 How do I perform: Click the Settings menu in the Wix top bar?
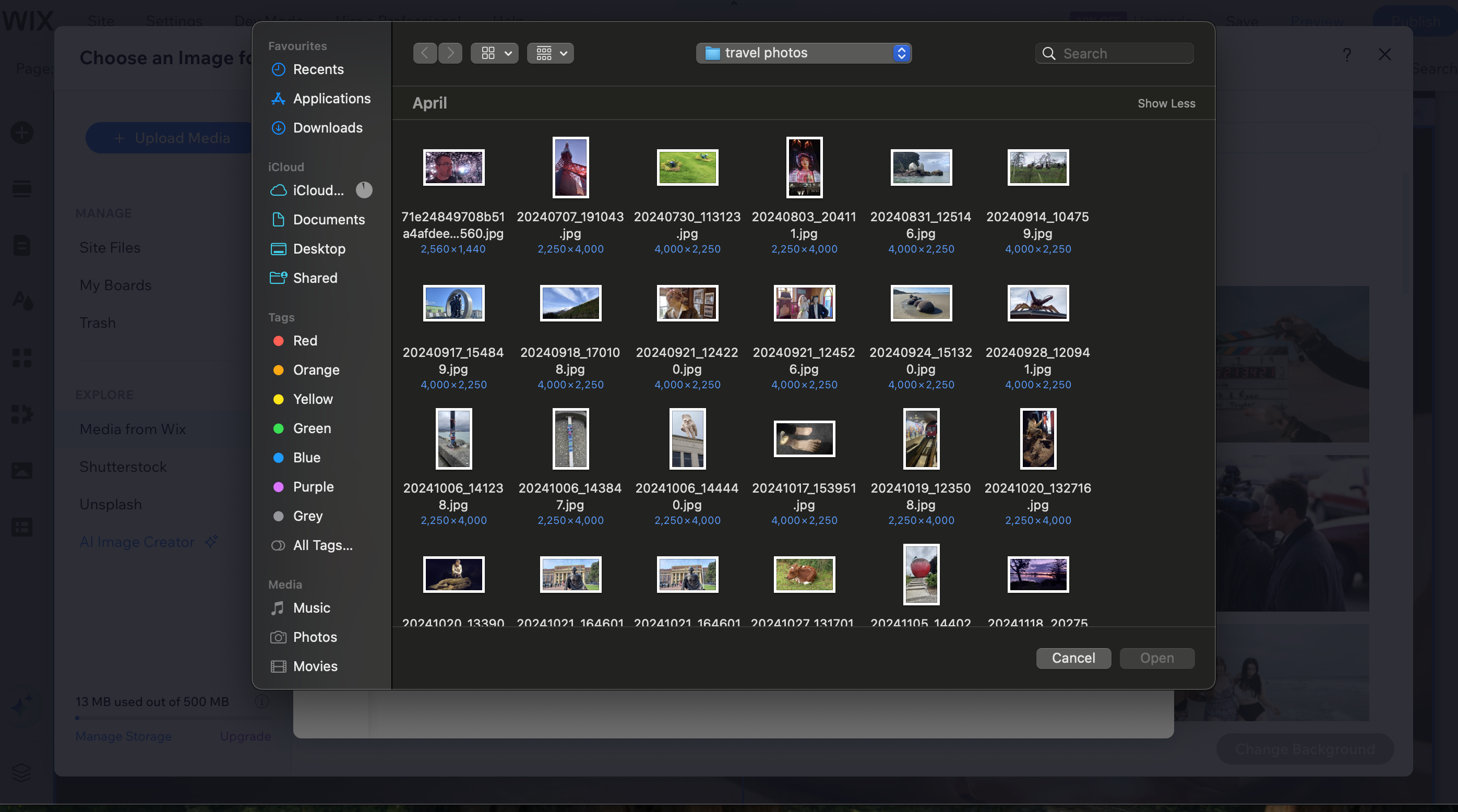174,21
